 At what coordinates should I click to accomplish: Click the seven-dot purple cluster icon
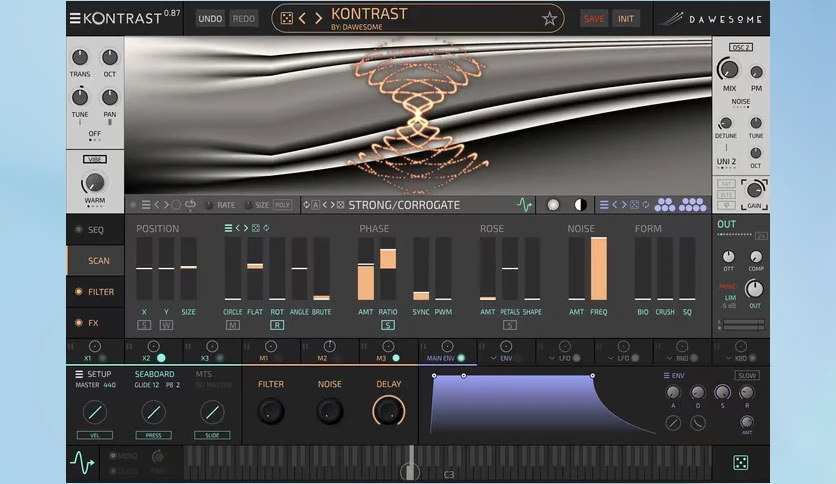click(693, 205)
